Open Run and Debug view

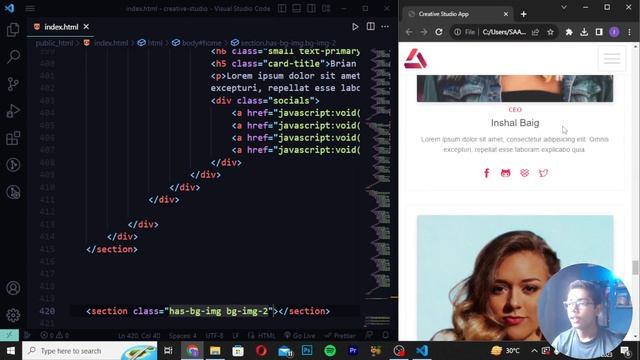13,111
